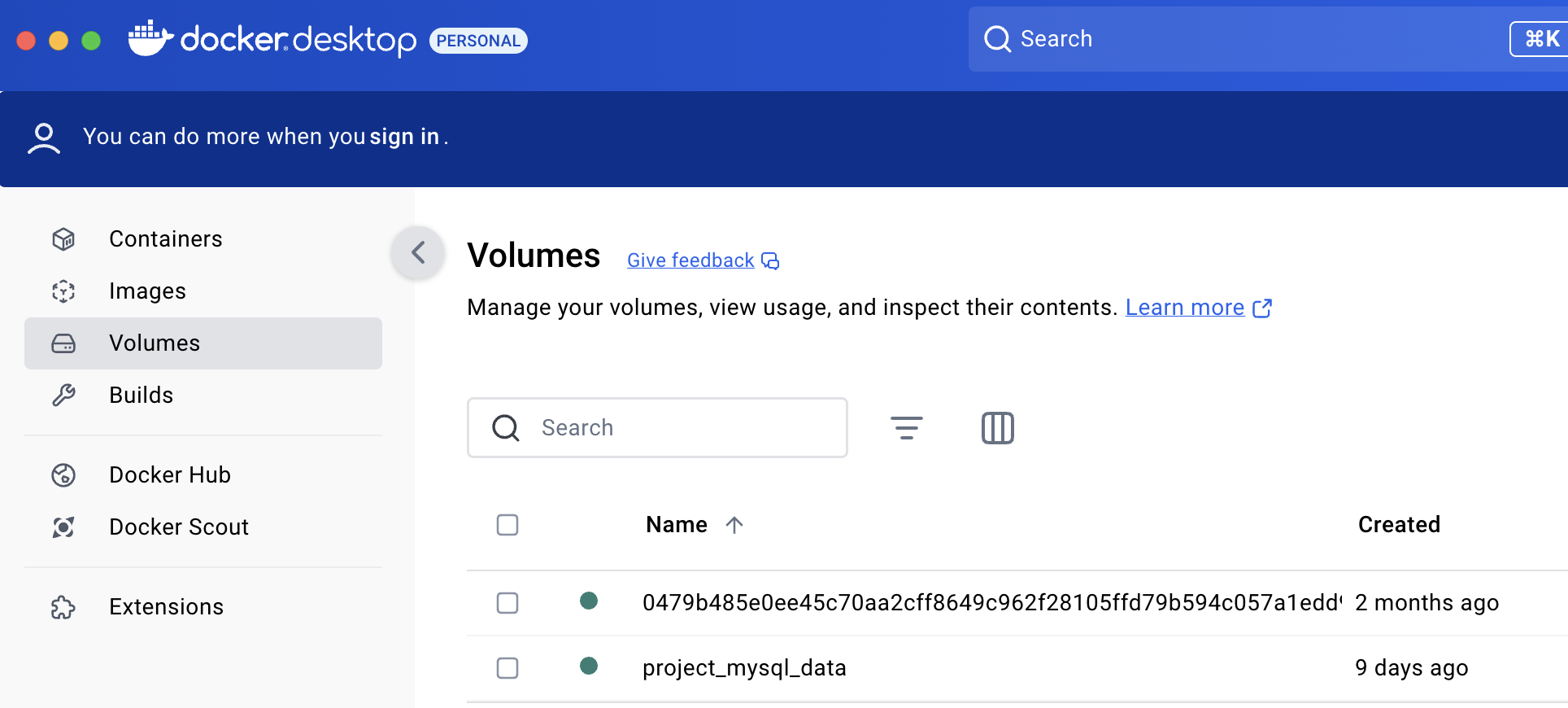Click the Docker Hub icon in sidebar
This screenshot has width=1568, height=708.
click(x=63, y=475)
